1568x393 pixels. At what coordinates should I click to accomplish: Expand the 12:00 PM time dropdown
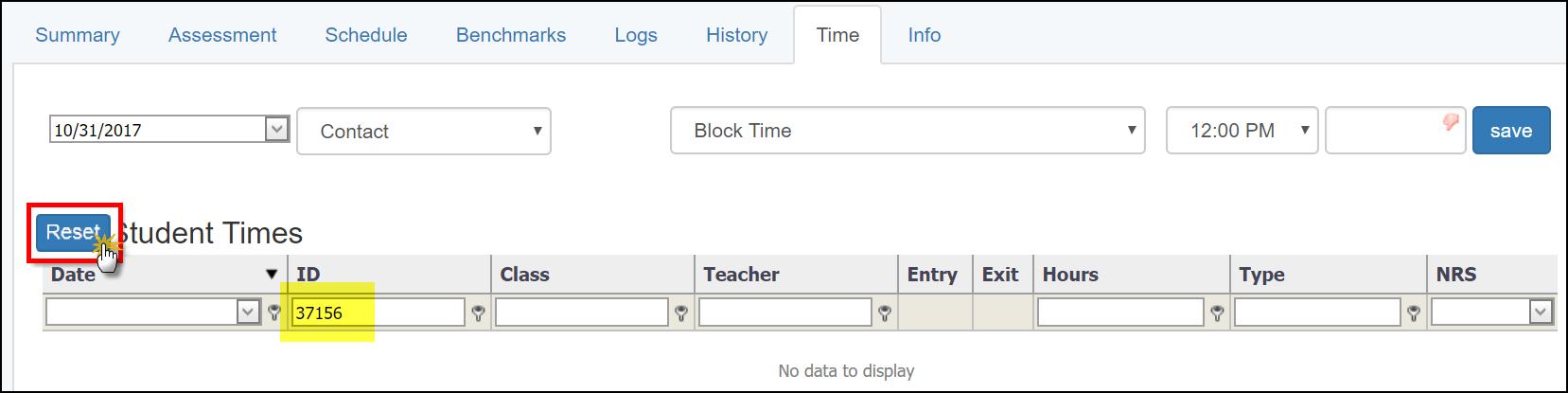click(x=1242, y=131)
